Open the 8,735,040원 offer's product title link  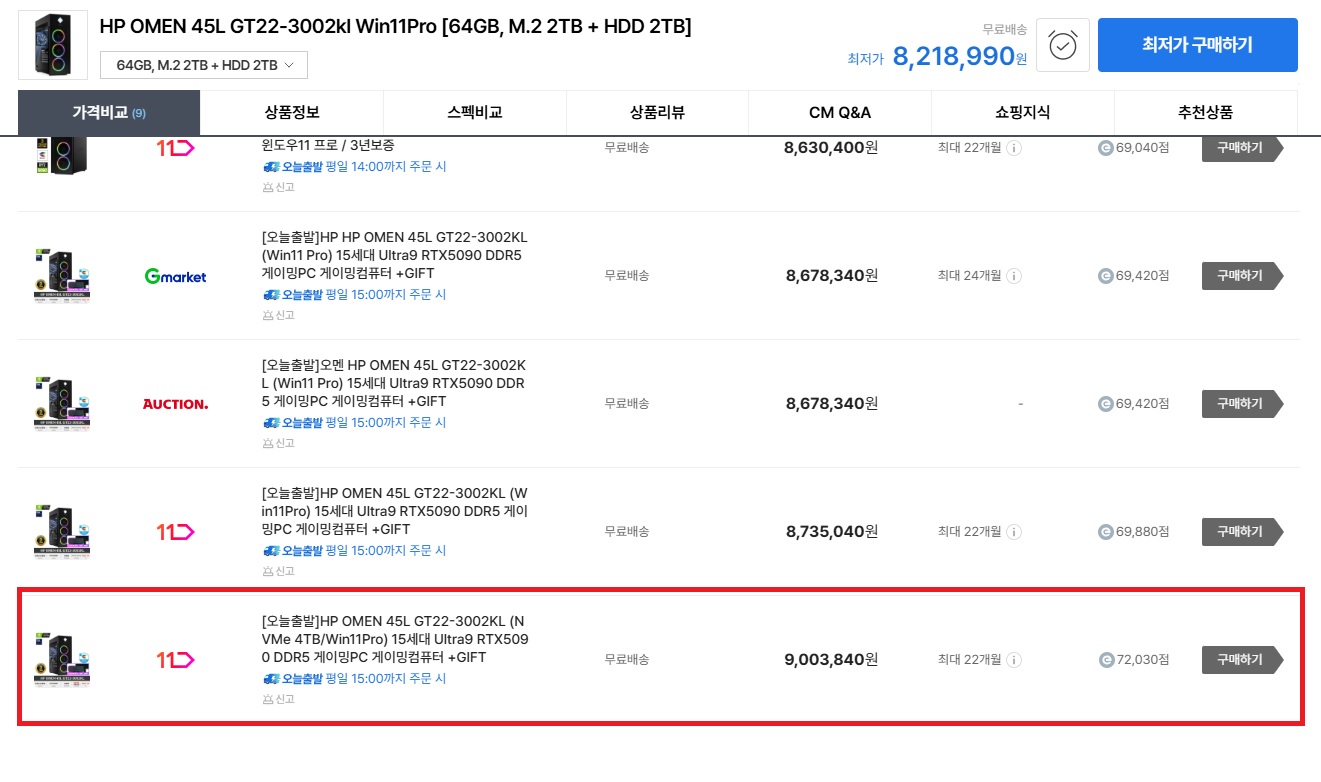(x=394, y=511)
